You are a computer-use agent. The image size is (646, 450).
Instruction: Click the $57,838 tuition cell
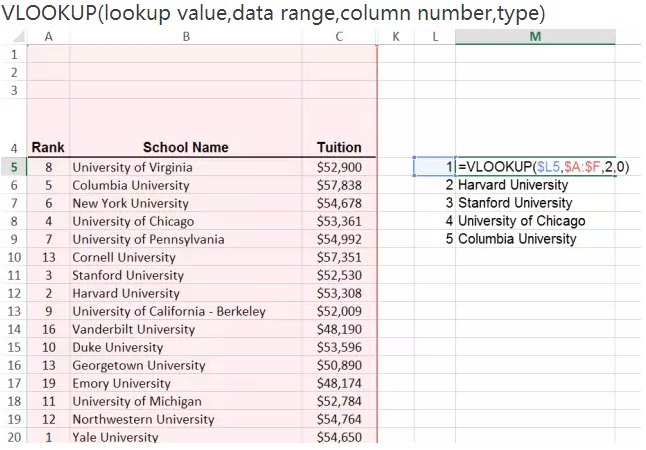(339, 185)
